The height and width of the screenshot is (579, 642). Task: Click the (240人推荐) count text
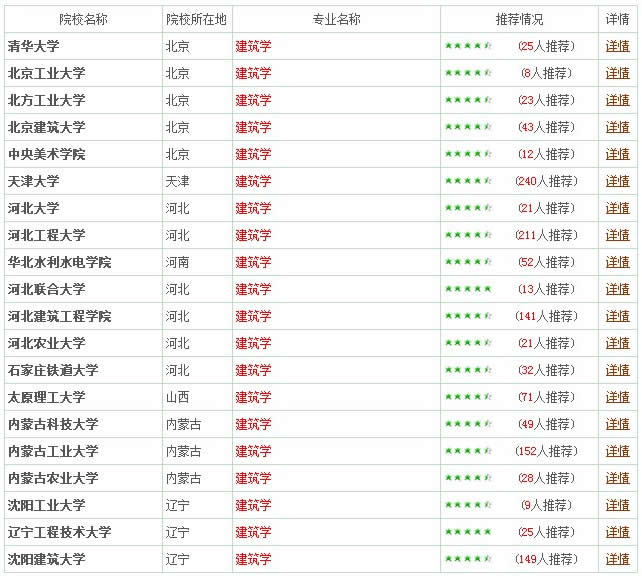pyautogui.click(x=546, y=181)
